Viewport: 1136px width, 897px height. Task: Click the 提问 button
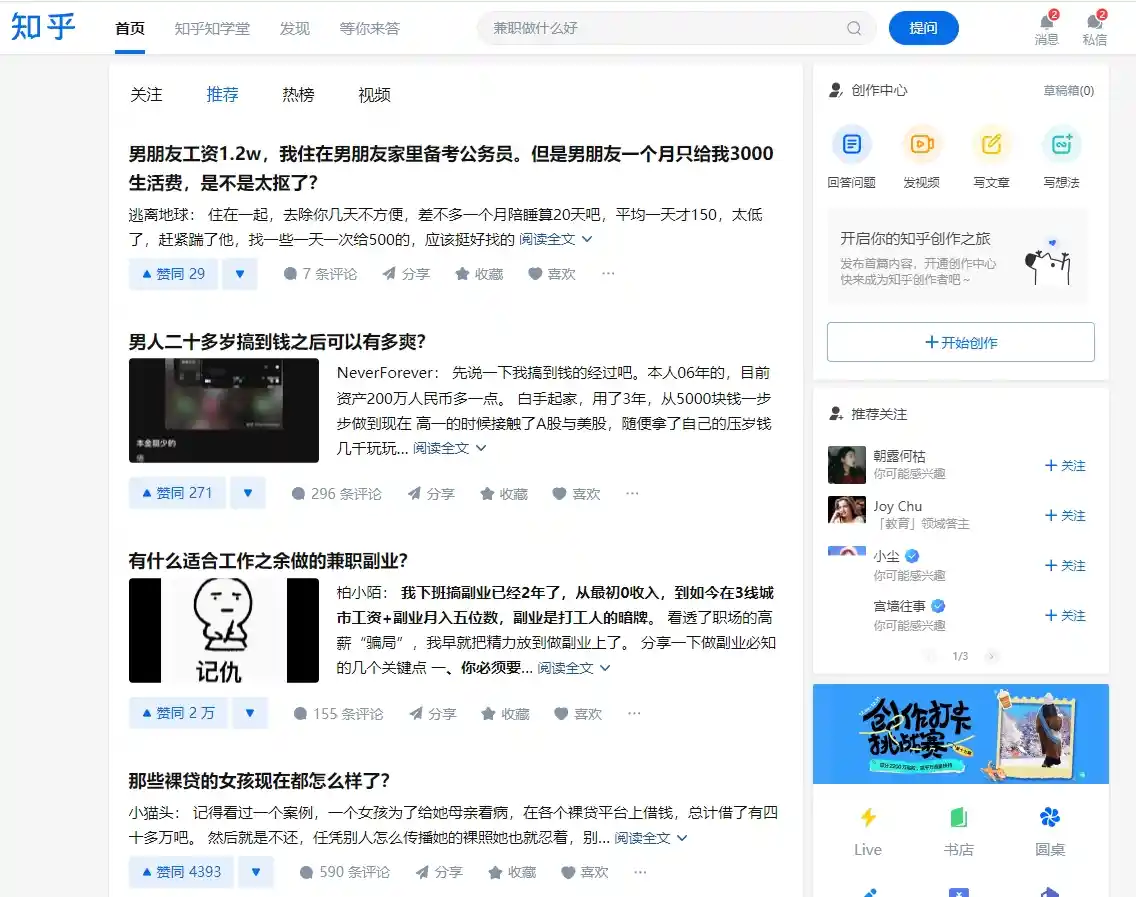pos(923,28)
